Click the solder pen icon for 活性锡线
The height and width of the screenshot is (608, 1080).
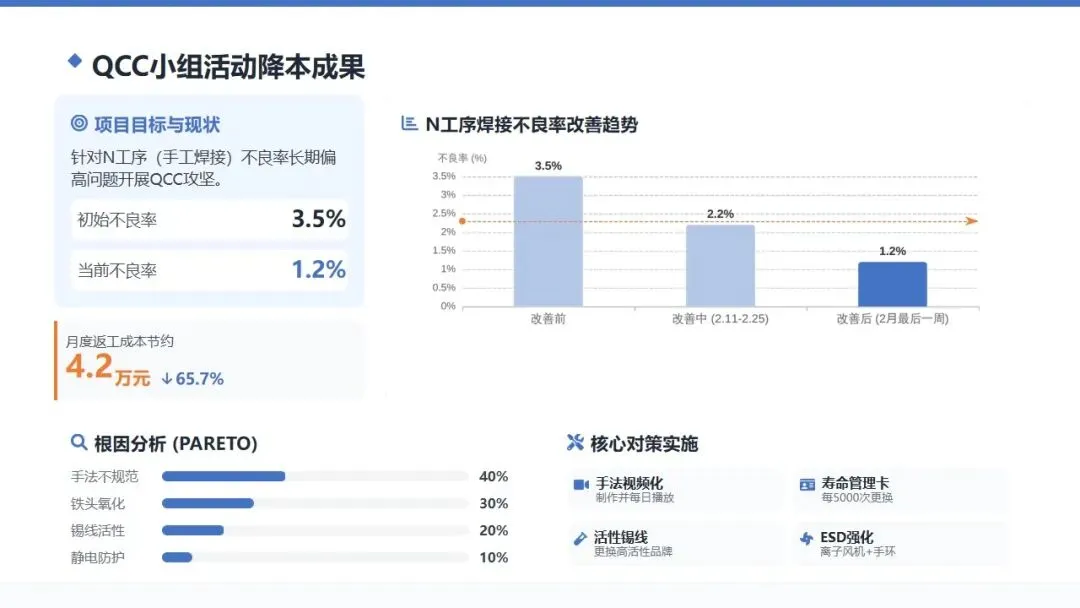[580, 539]
